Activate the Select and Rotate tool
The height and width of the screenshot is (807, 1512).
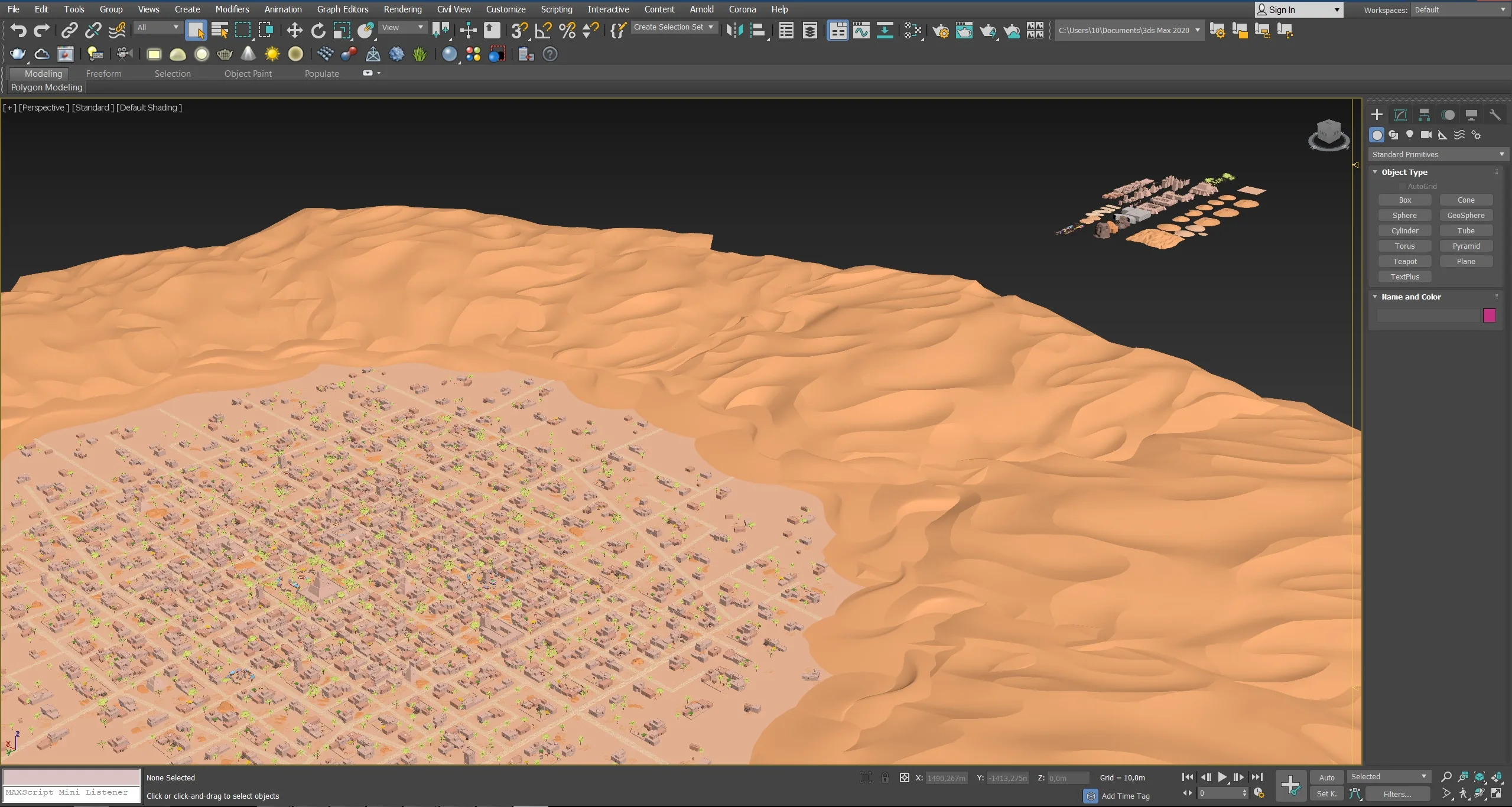coord(318,30)
